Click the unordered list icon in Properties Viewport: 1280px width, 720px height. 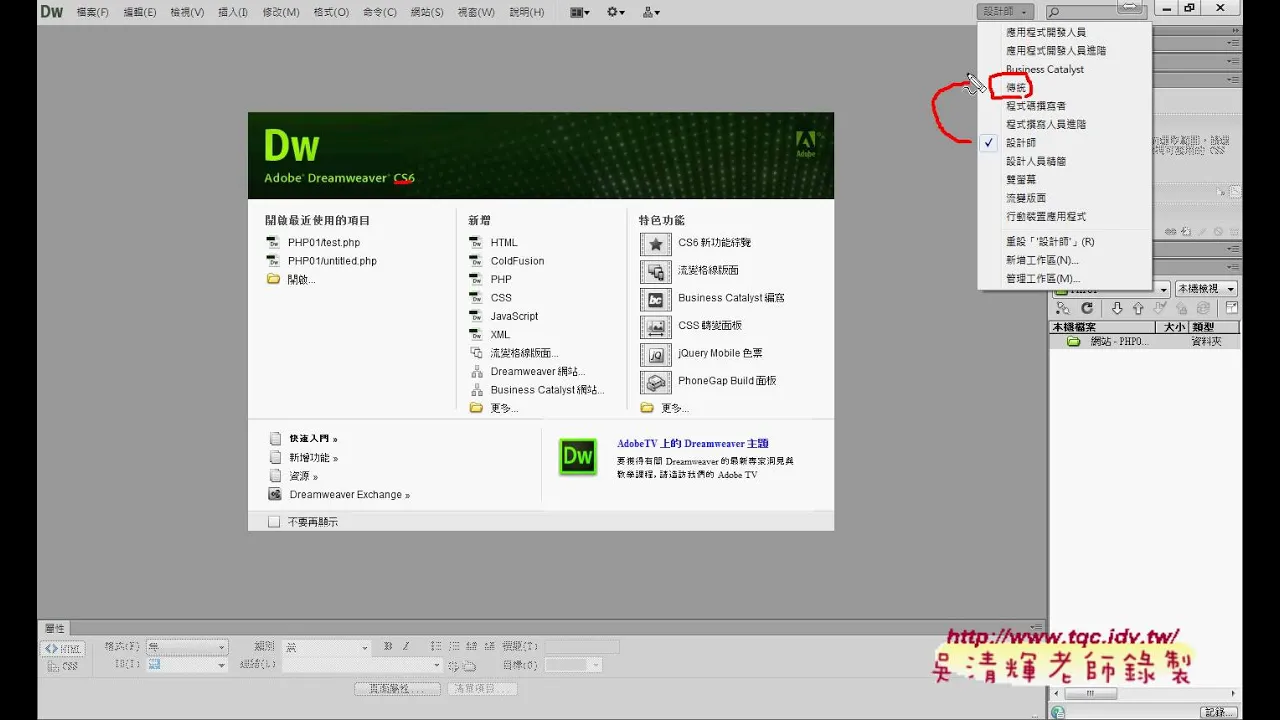coord(436,647)
